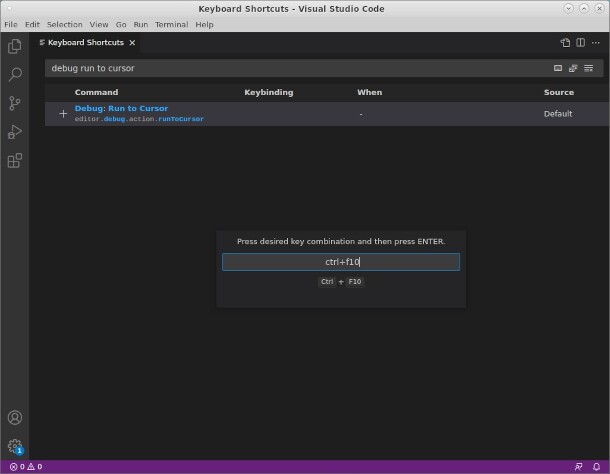Split the editor right

pyautogui.click(x=580, y=43)
